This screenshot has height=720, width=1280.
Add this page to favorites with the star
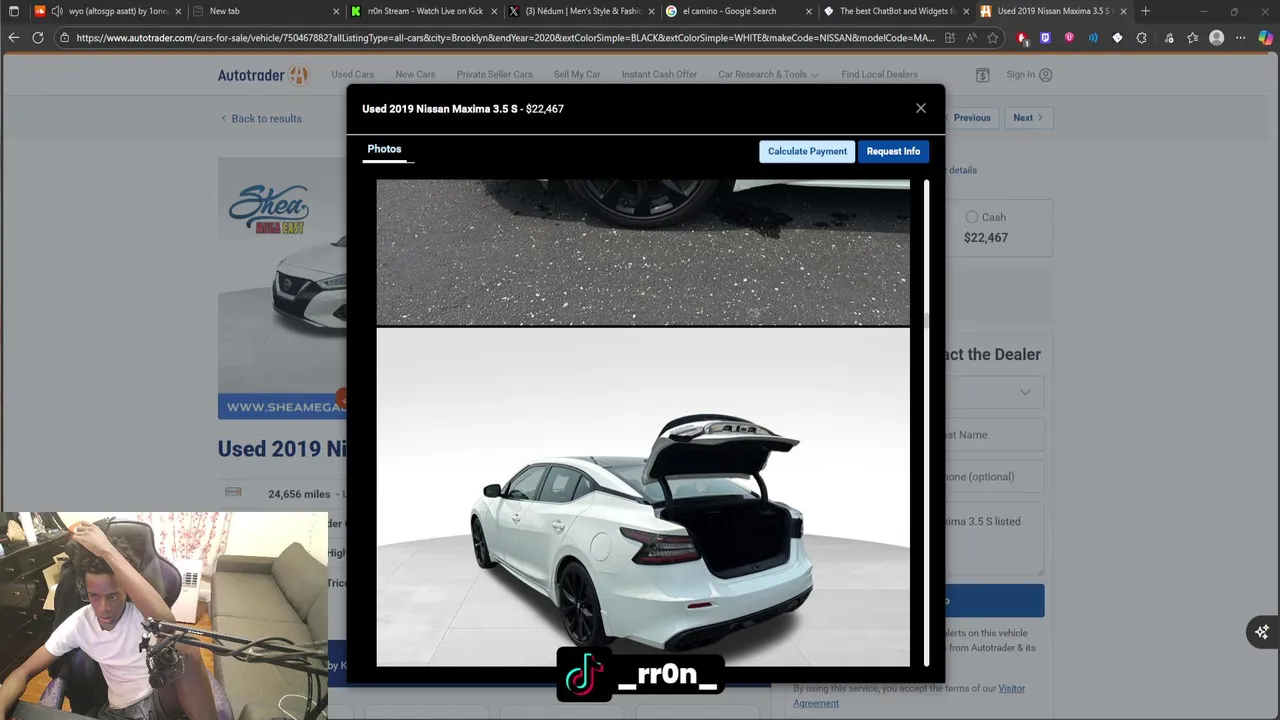pos(993,38)
